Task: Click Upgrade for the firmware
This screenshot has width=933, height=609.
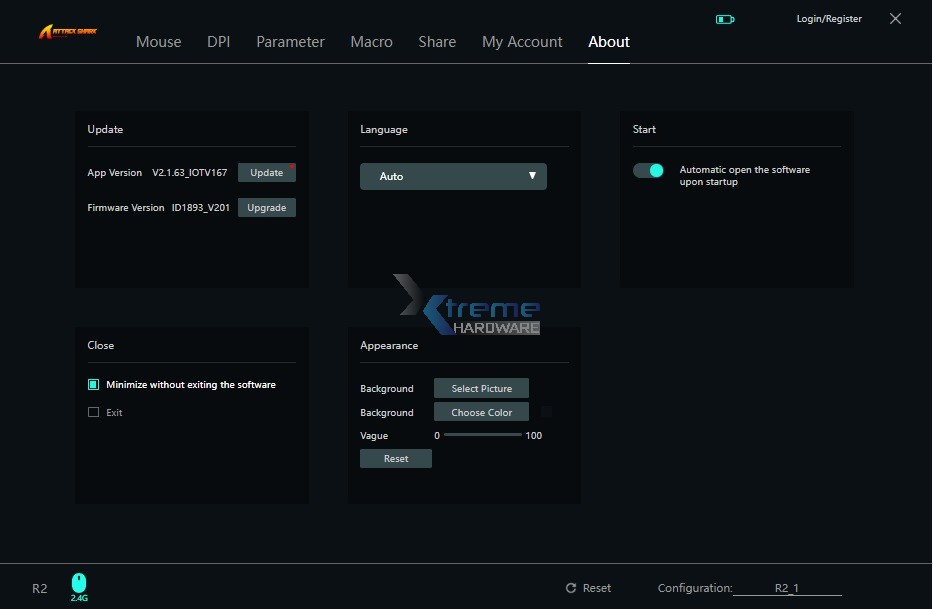Action: coord(266,207)
